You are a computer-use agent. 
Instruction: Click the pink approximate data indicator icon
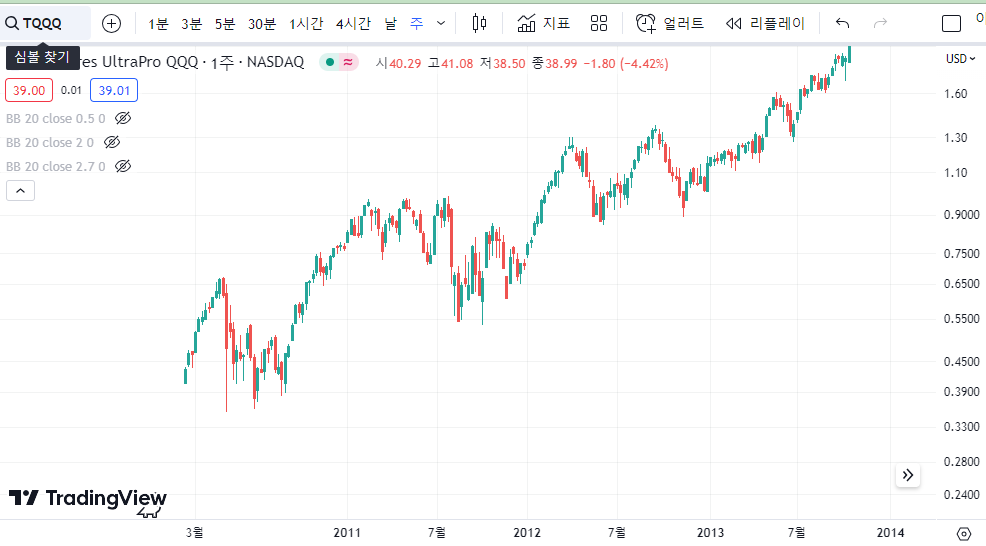[x=348, y=62]
